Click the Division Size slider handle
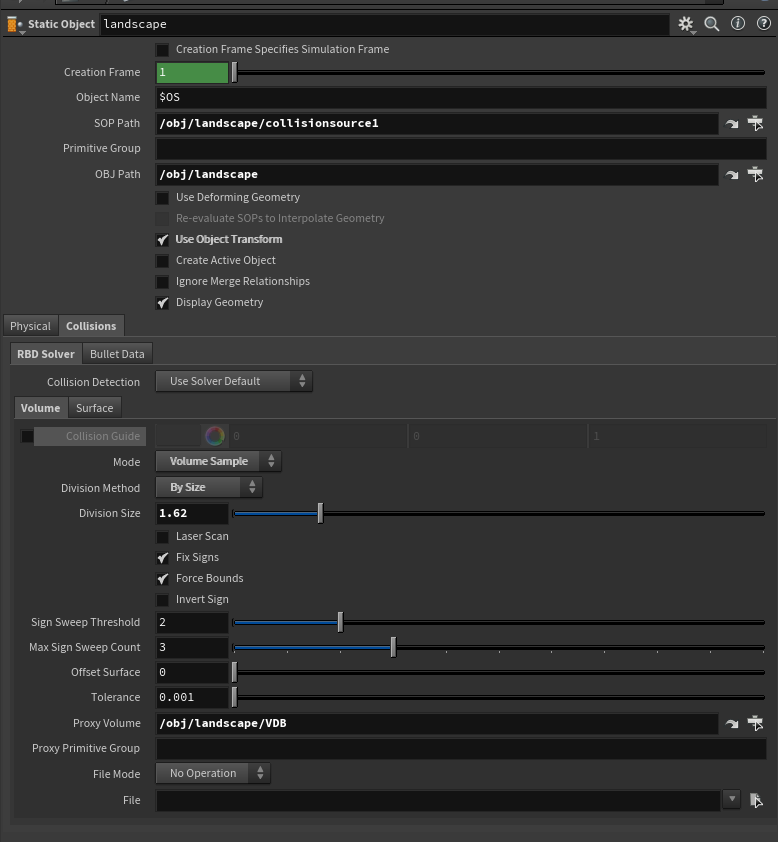778x842 pixels. pos(321,513)
